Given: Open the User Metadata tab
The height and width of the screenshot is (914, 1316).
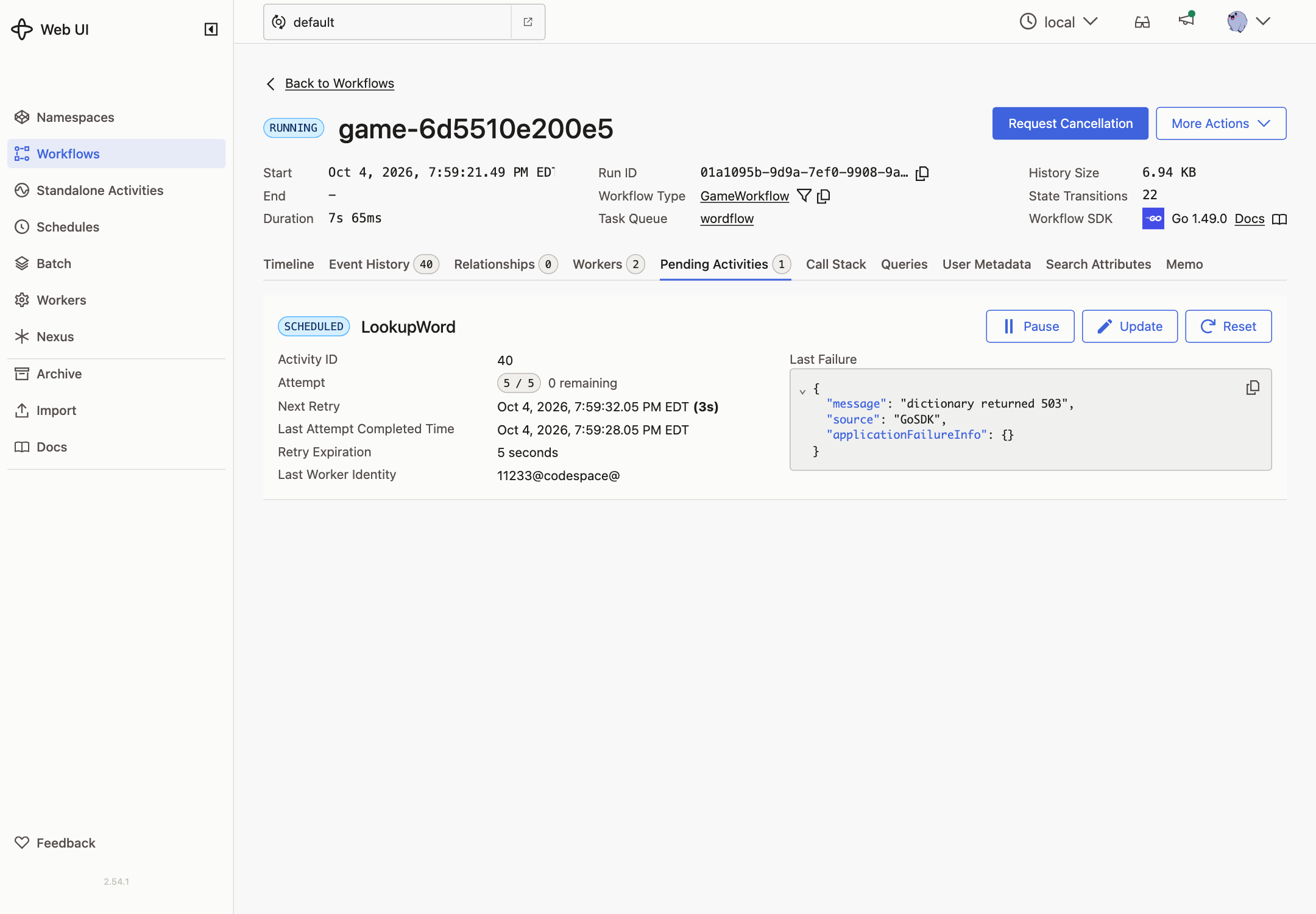Looking at the screenshot, I should click(x=986, y=264).
